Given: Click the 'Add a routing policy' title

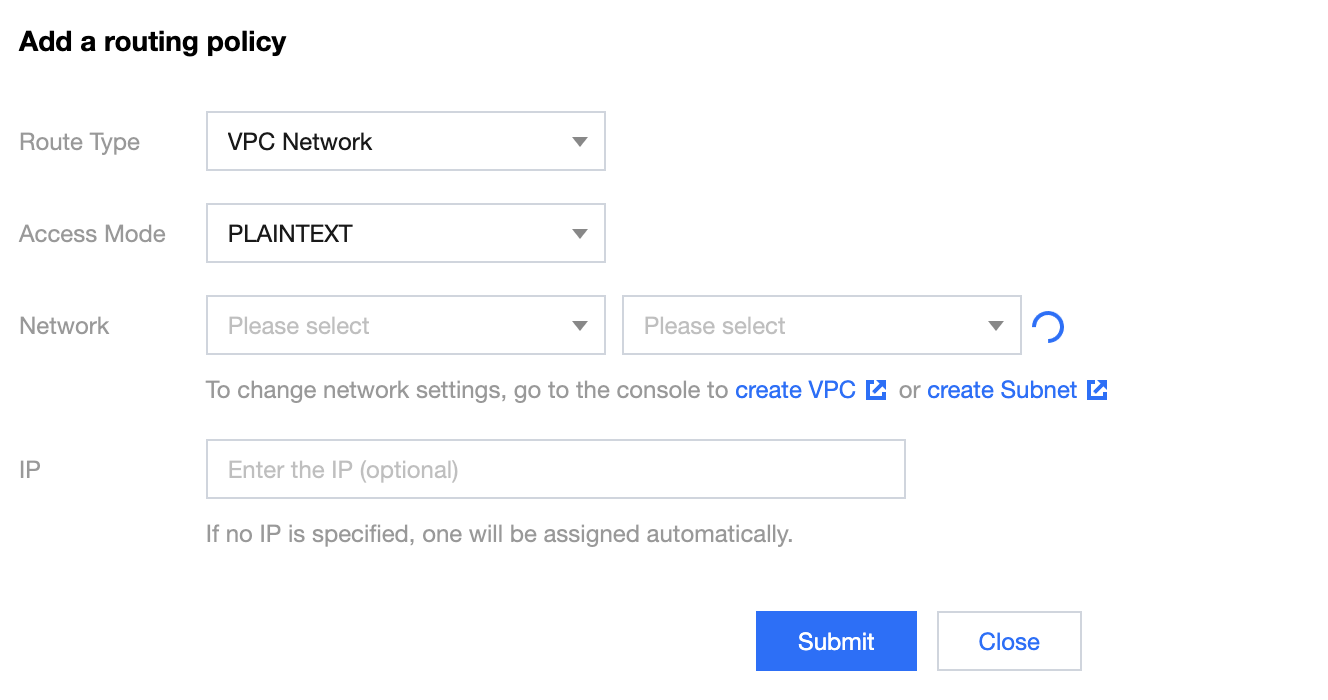Looking at the screenshot, I should pyautogui.click(x=153, y=42).
